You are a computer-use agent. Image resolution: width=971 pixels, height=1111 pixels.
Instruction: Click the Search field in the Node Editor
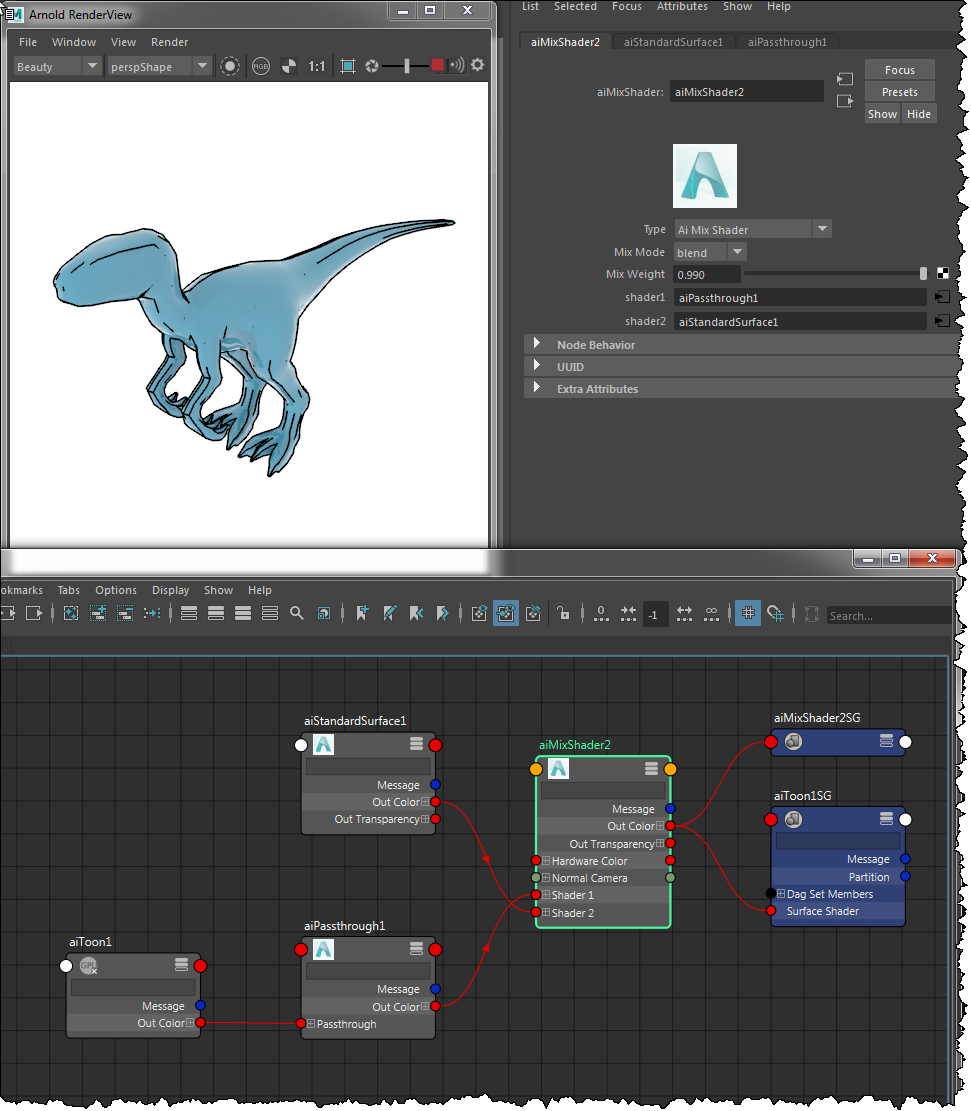[x=890, y=615]
